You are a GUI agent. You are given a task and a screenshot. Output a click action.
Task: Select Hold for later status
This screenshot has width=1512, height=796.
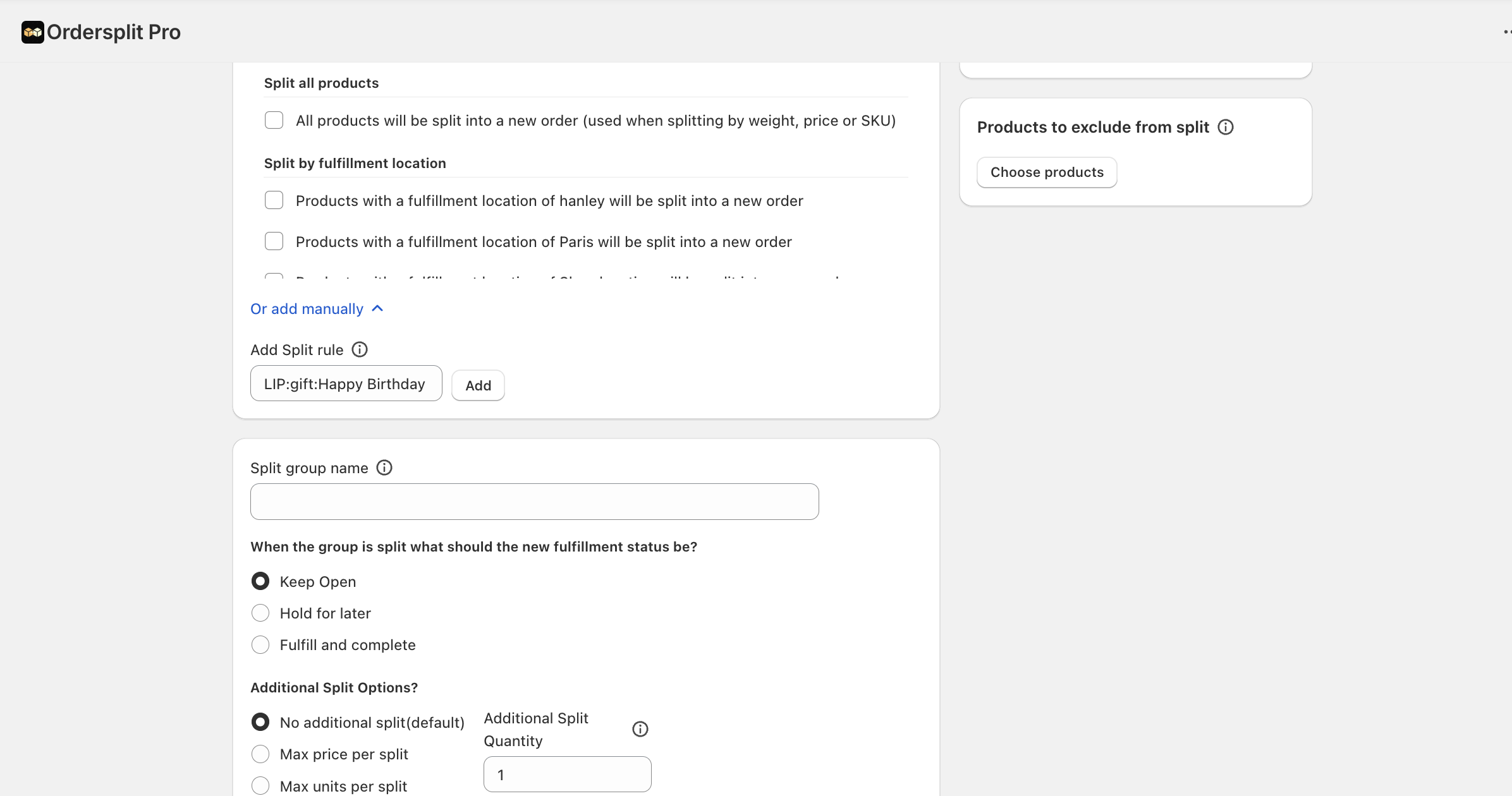[x=260, y=613]
